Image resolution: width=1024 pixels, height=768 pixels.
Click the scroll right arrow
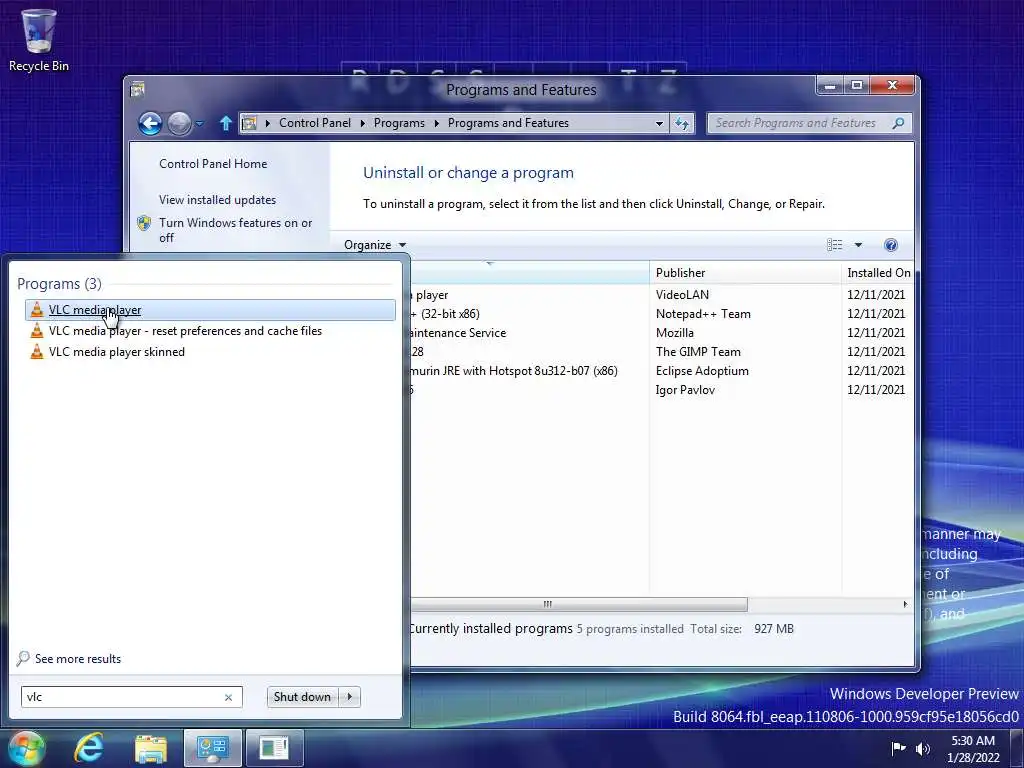click(x=904, y=604)
